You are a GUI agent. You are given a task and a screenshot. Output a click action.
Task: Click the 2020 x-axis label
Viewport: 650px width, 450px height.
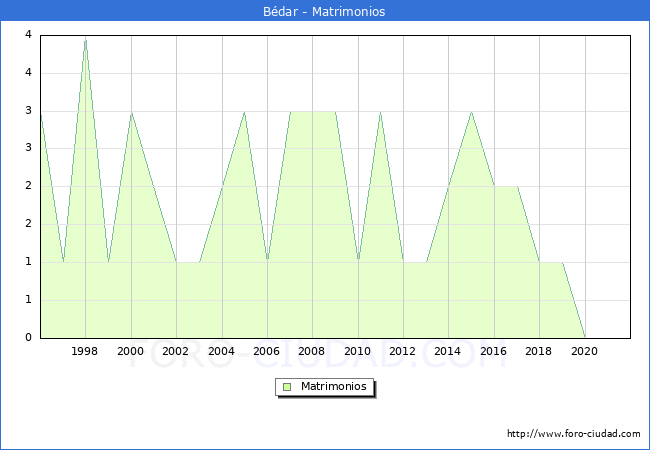tap(585, 351)
